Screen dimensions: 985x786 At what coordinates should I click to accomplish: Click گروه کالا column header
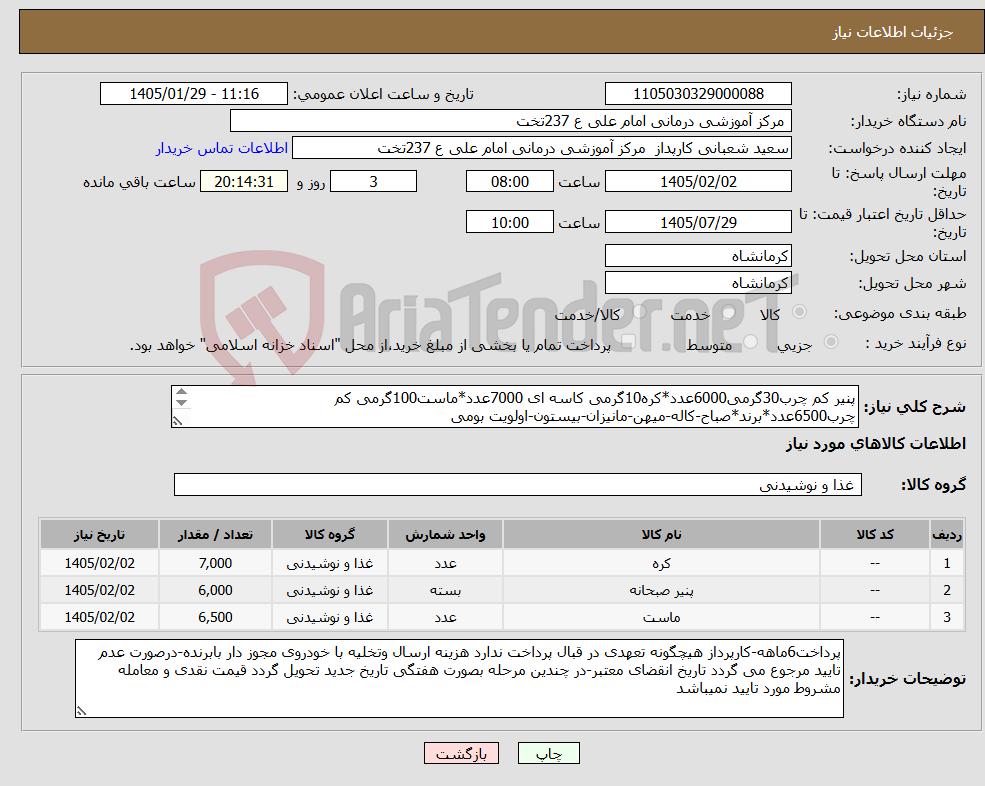[x=329, y=535]
